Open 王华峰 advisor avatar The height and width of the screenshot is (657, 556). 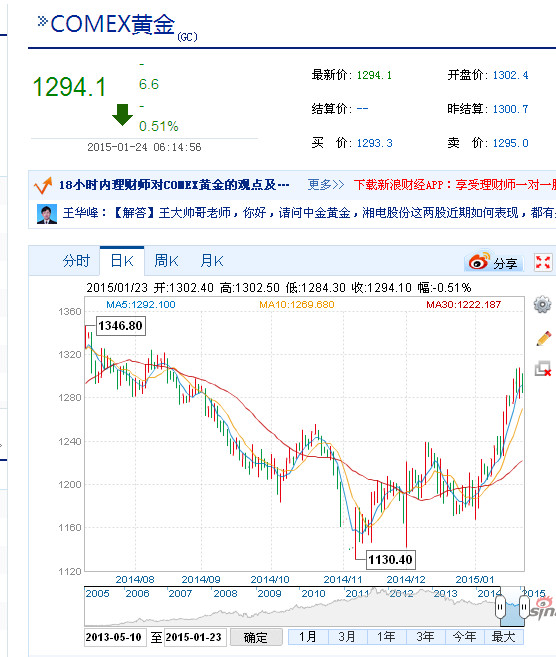(47, 214)
